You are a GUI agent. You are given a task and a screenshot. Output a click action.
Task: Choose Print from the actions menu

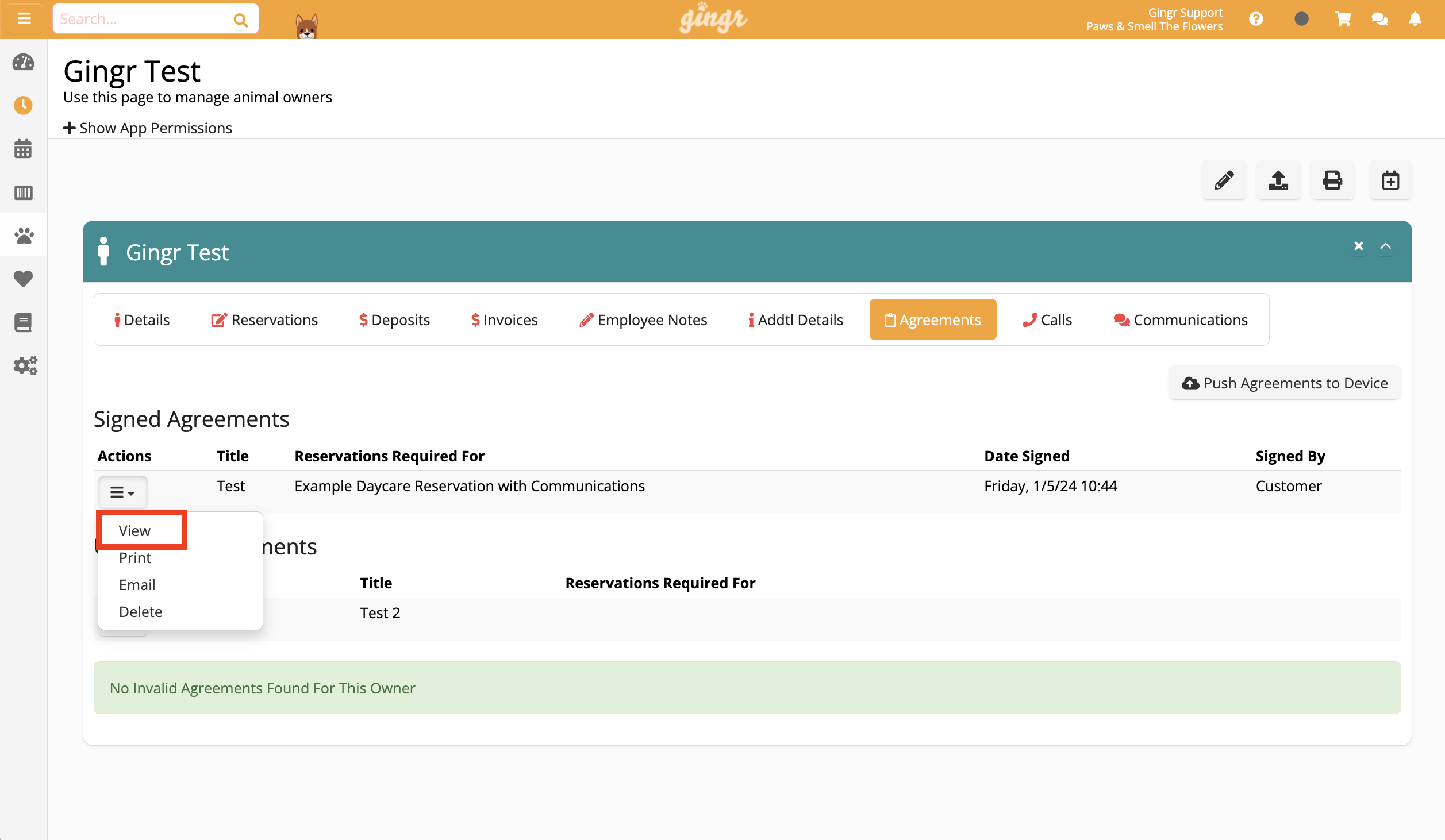[135, 557]
